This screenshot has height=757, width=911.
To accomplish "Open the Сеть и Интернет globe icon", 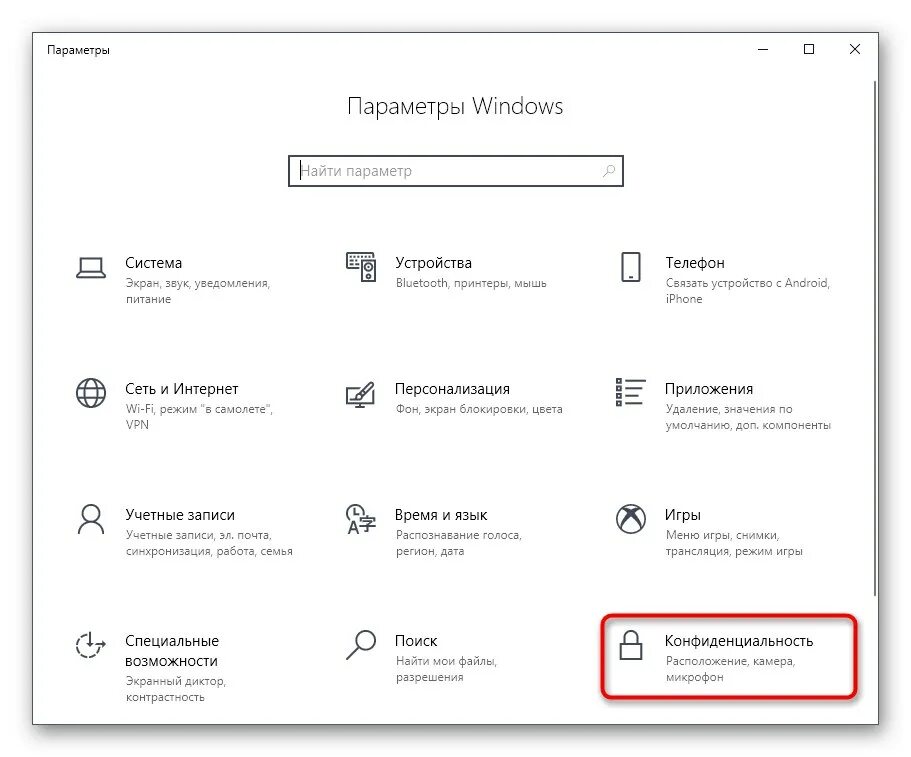I will click(x=91, y=393).
